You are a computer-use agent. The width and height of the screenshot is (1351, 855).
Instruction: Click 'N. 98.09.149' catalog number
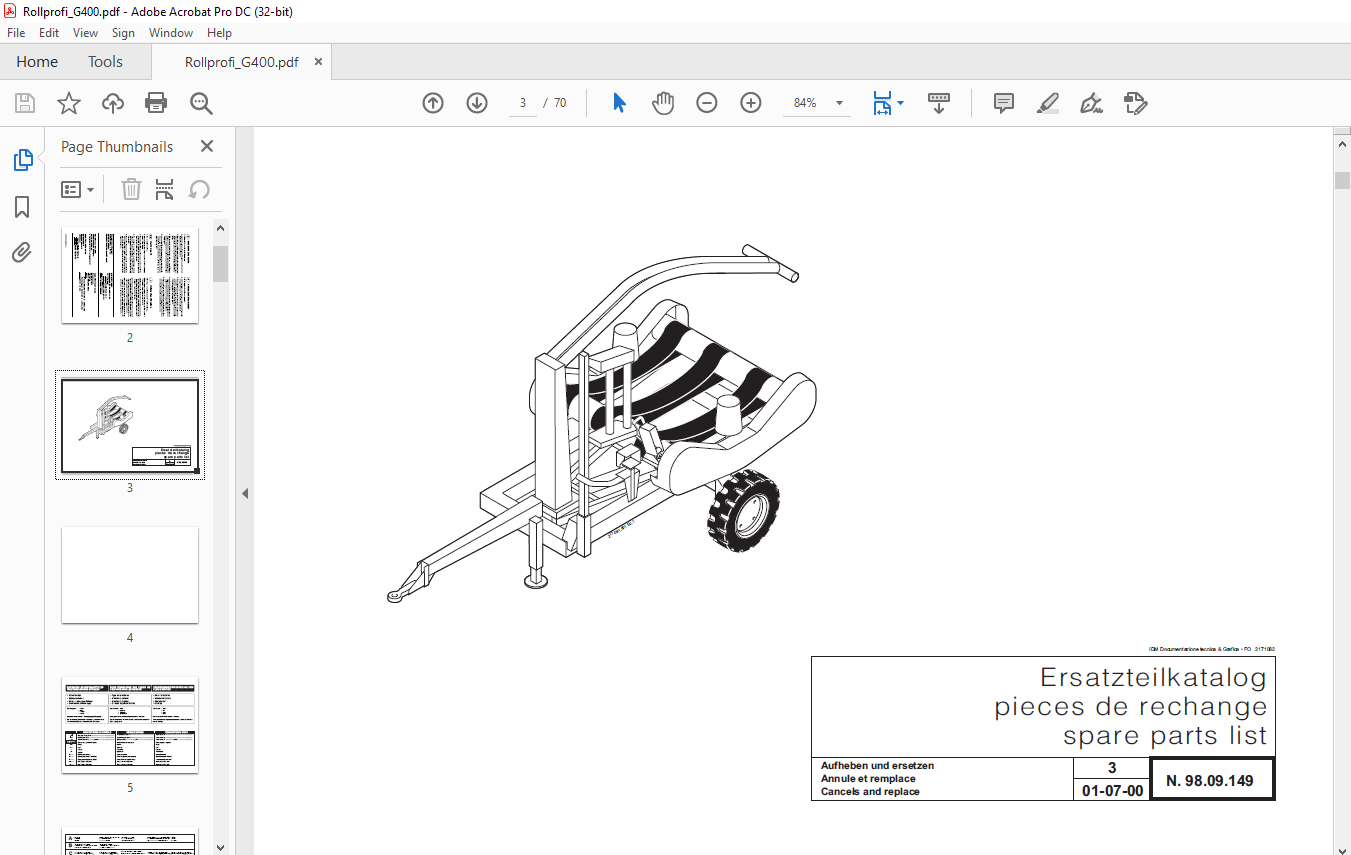coord(1212,781)
